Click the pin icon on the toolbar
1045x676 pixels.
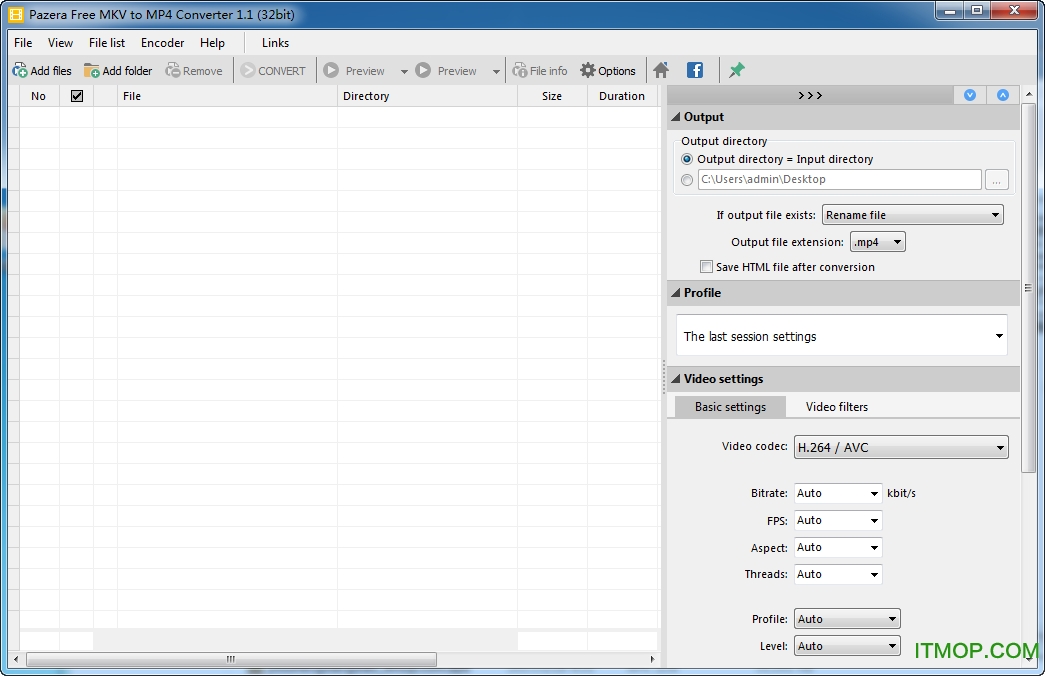tap(736, 70)
